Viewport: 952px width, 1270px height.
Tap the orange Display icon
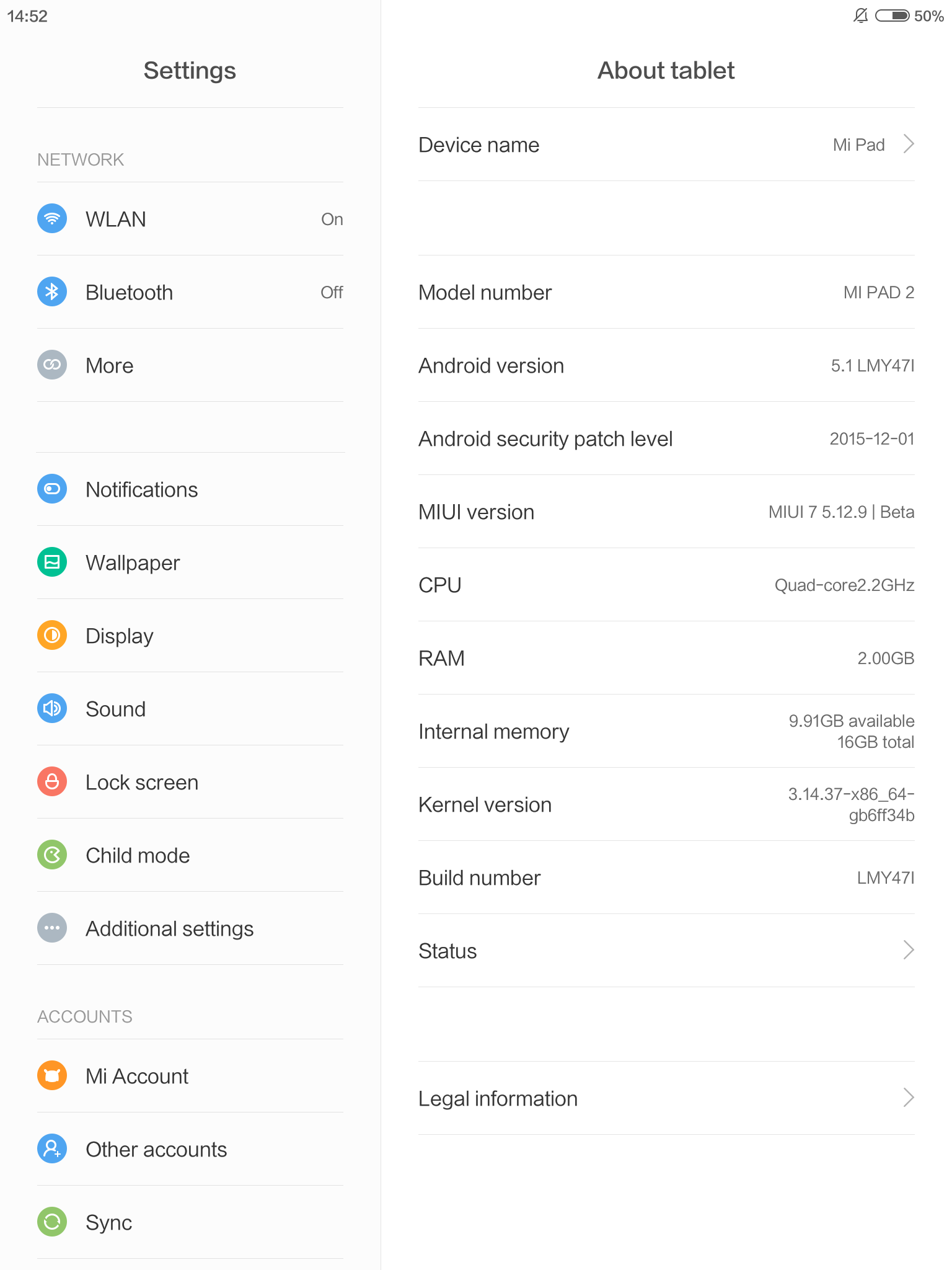pyautogui.click(x=52, y=636)
